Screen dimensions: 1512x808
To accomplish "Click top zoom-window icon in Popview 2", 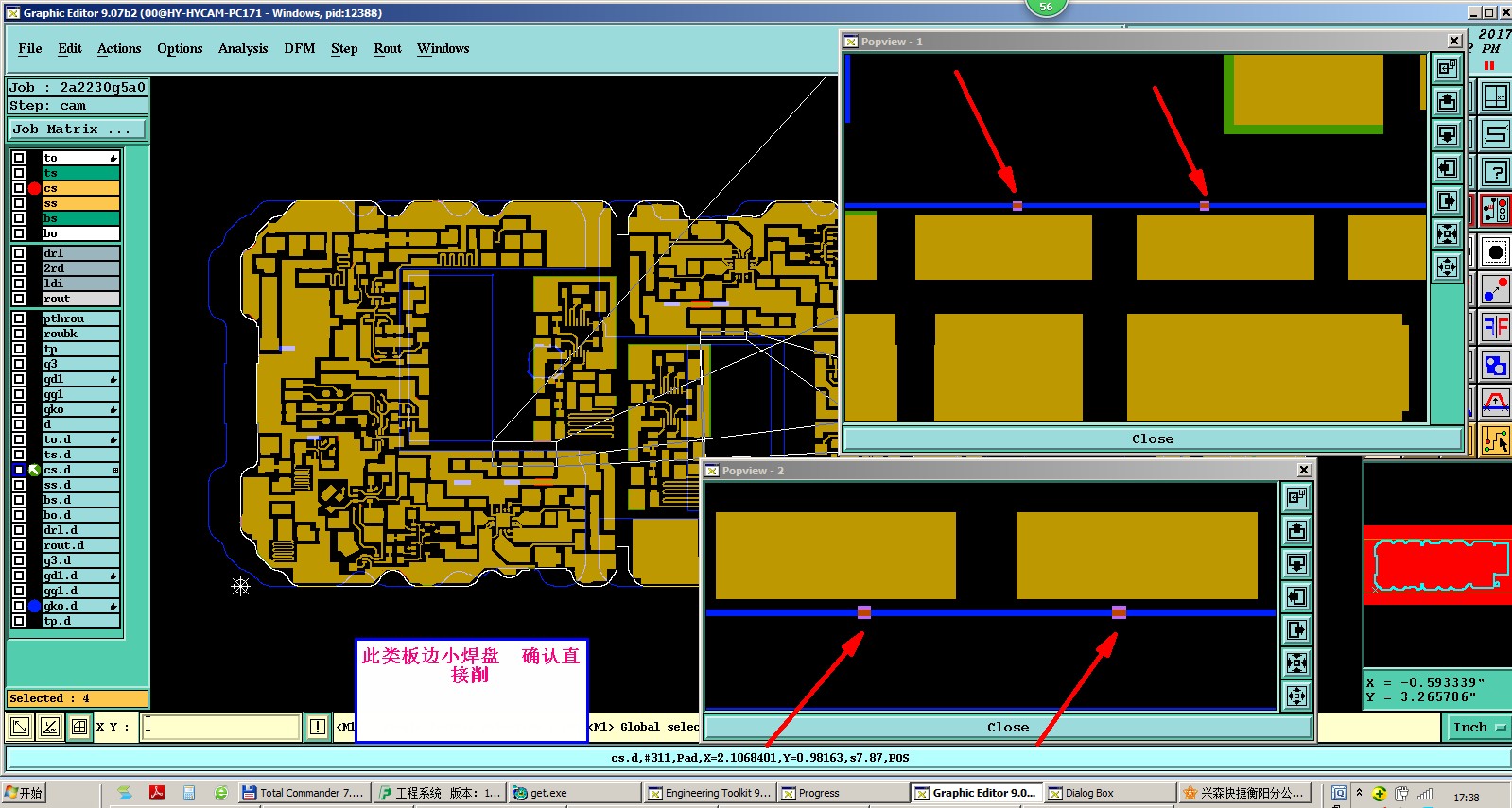I will 1296,497.
